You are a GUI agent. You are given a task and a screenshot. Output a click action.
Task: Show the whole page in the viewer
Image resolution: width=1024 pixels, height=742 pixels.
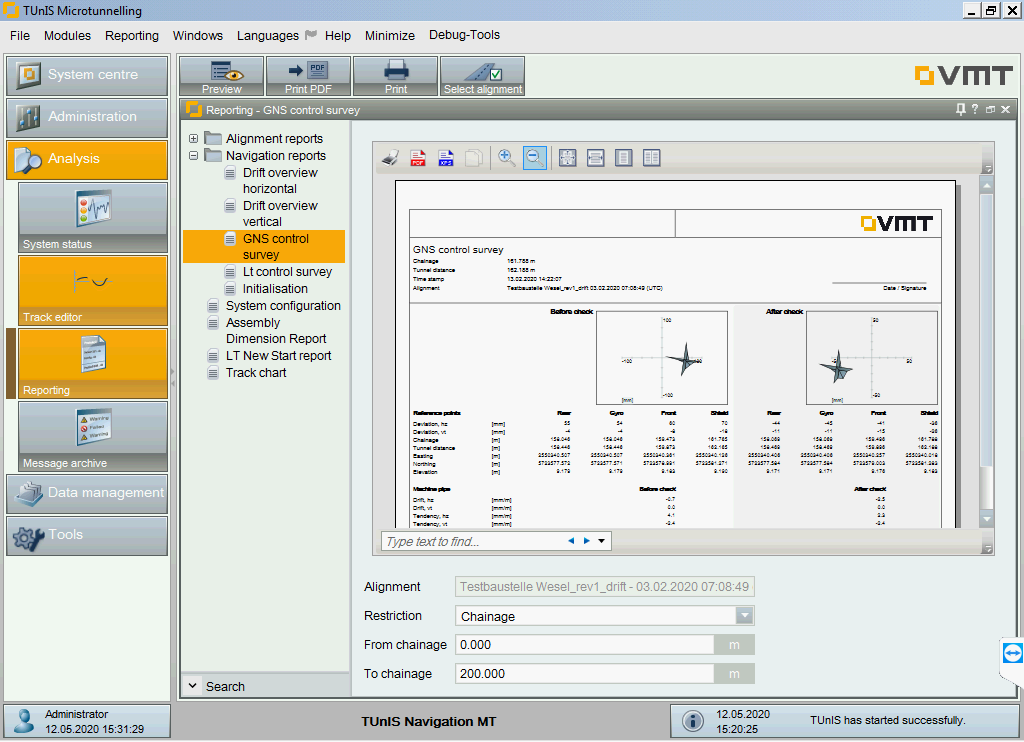624,158
